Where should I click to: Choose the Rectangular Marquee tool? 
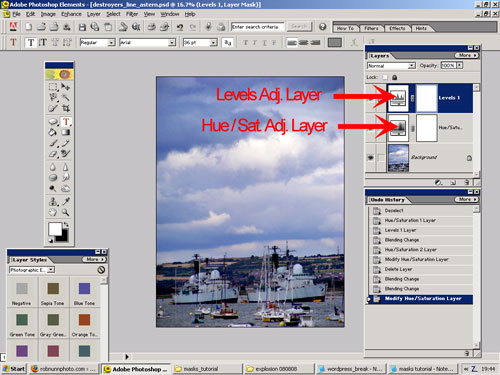point(53,87)
